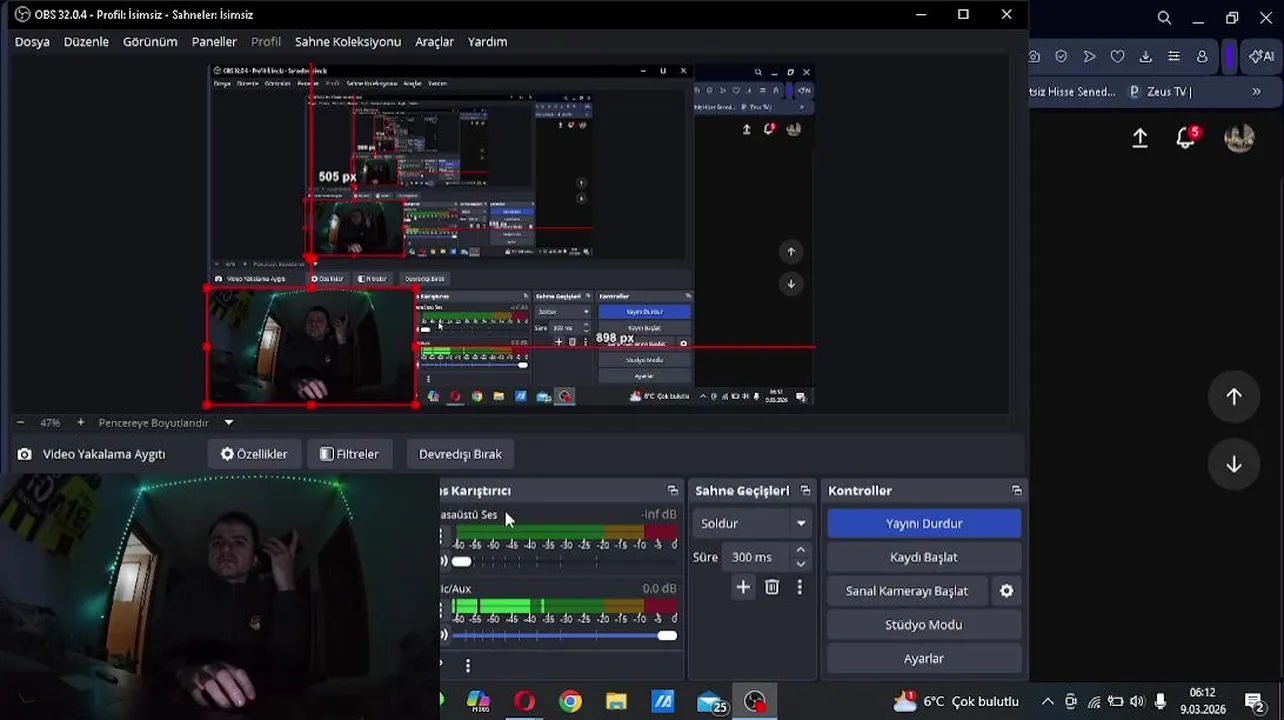Click the Süre 300 ms input field
Image resolution: width=1284 pixels, height=720 pixels.
(759, 557)
